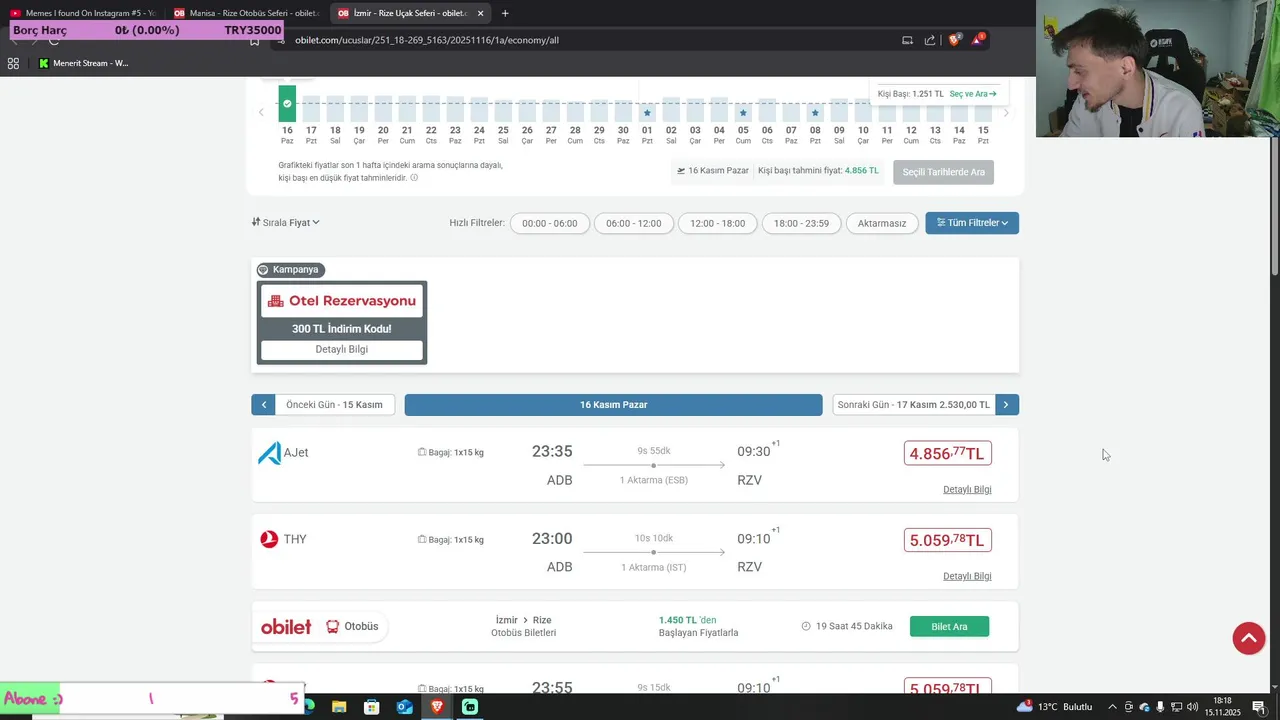
Task: Click the Brave browser taskbar icon
Action: [x=437, y=707]
